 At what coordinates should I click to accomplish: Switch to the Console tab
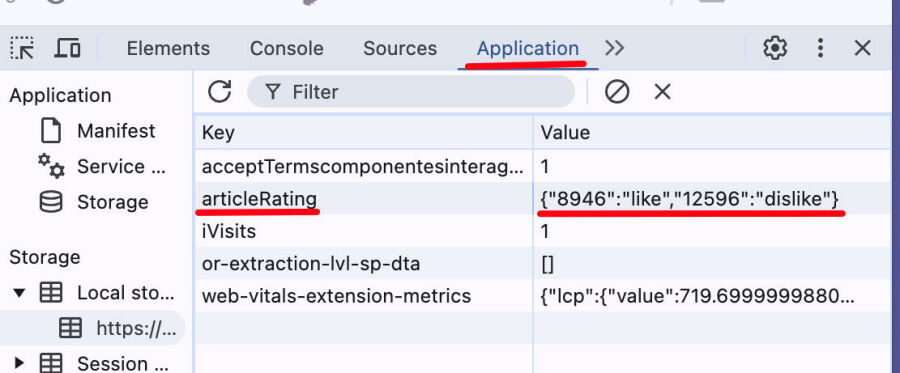[286, 48]
